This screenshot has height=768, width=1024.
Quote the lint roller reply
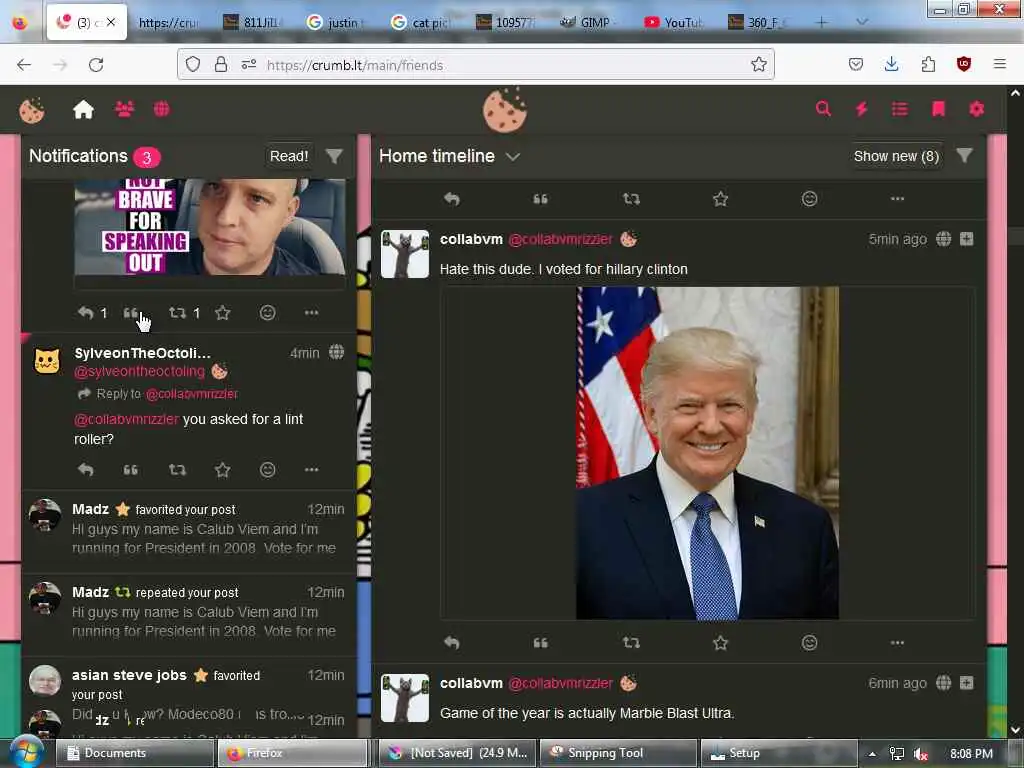131,470
